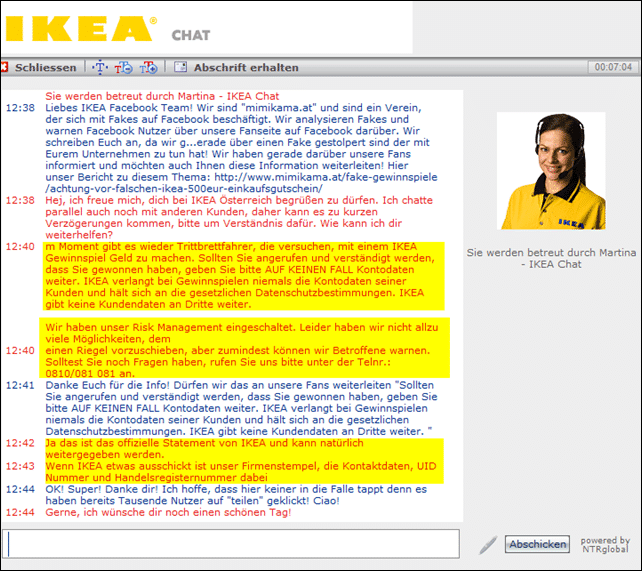Screen dimensions: 642x571
Task: Click the message about Risk Management eingeschaltet
Action: pyautogui.click(x=244, y=348)
